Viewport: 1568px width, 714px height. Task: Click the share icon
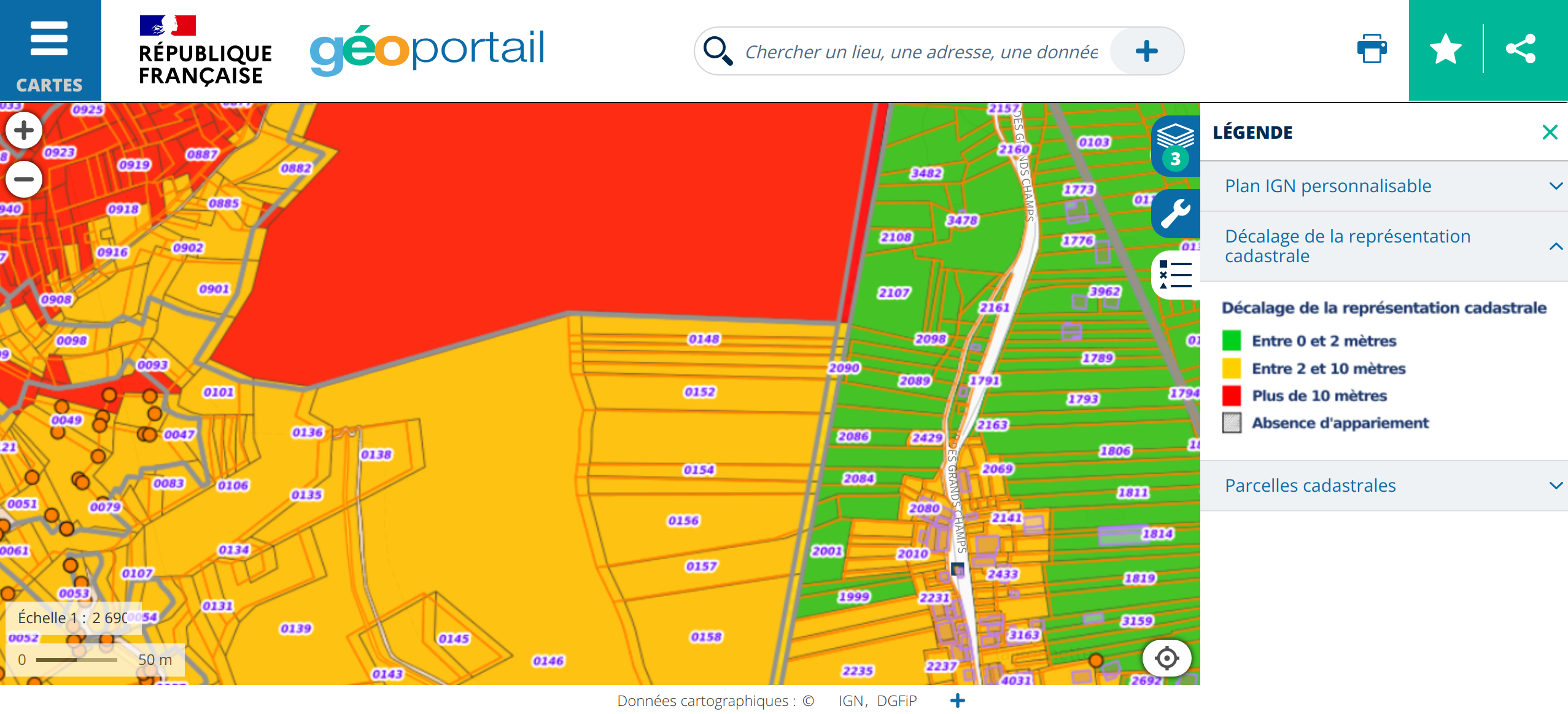[1521, 49]
